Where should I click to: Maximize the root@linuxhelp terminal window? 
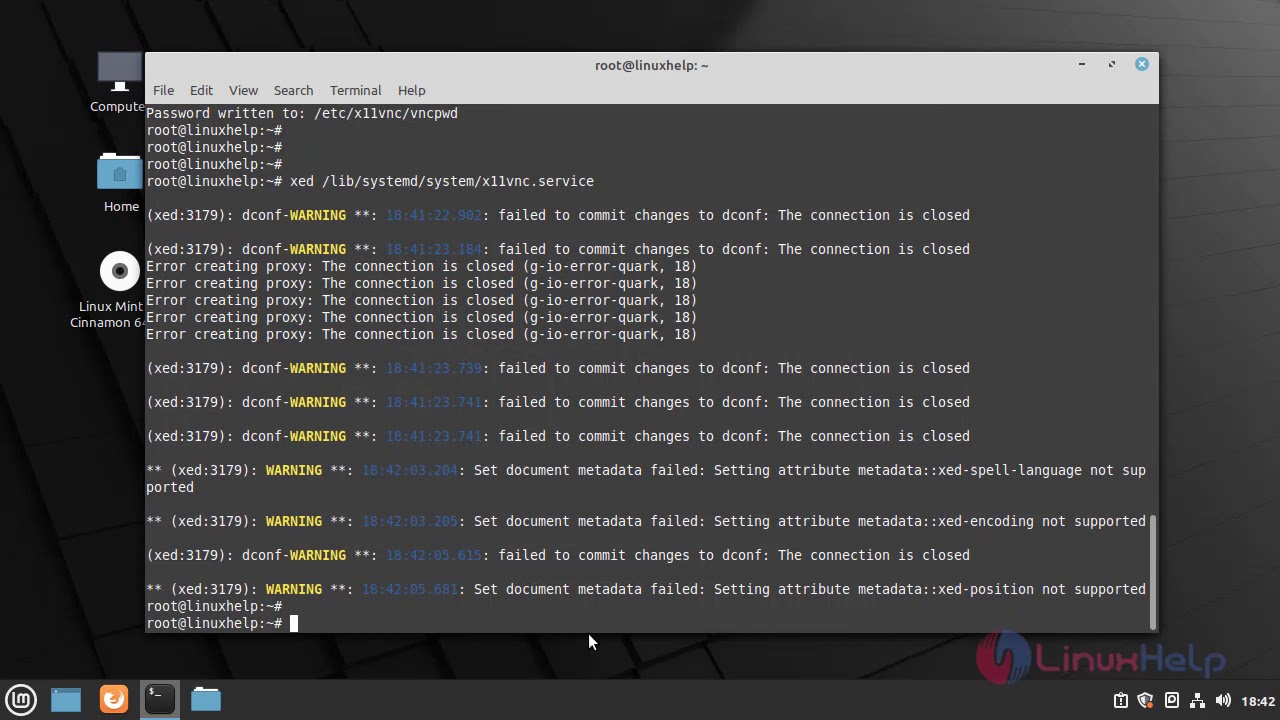tap(1111, 64)
